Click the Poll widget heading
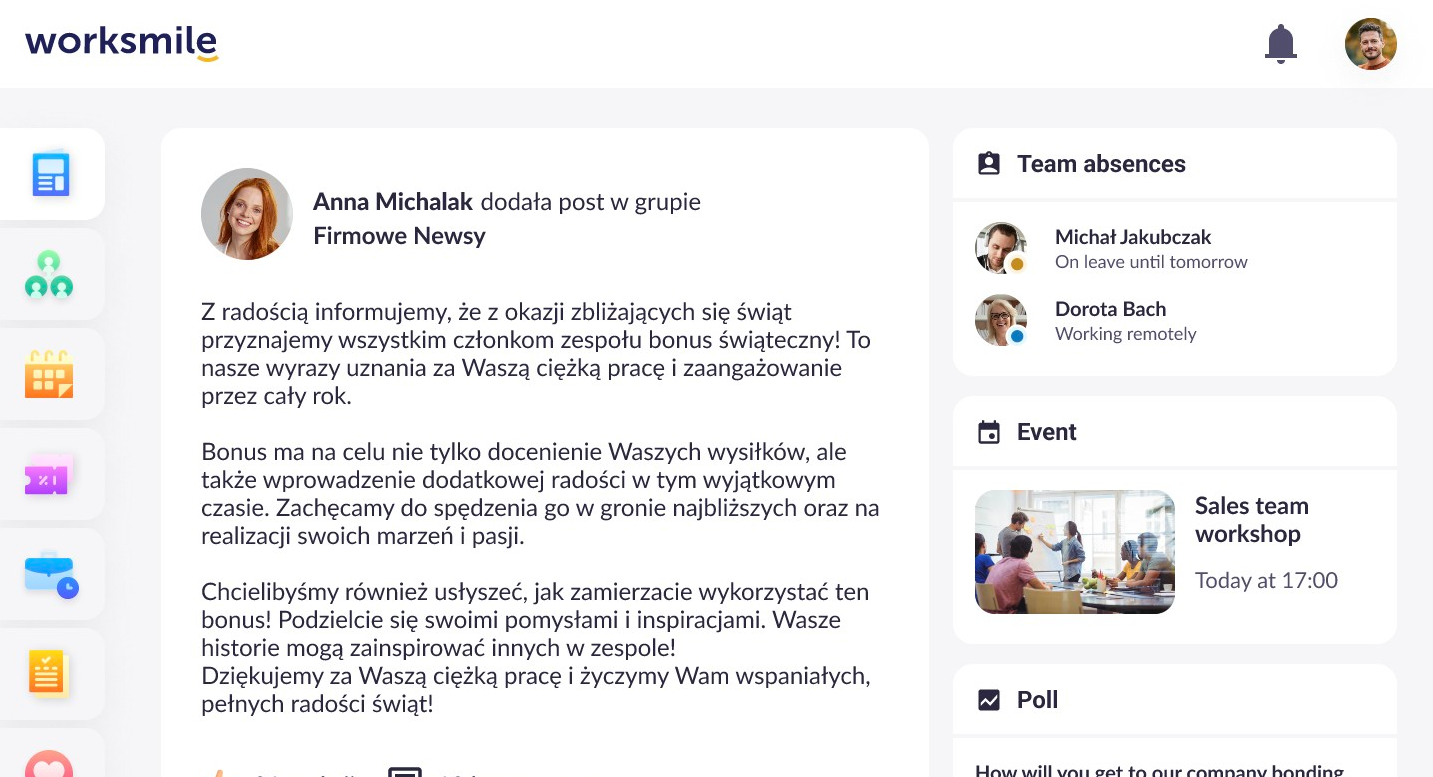This screenshot has width=1433, height=777. pyautogui.click(x=1037, y=700)
